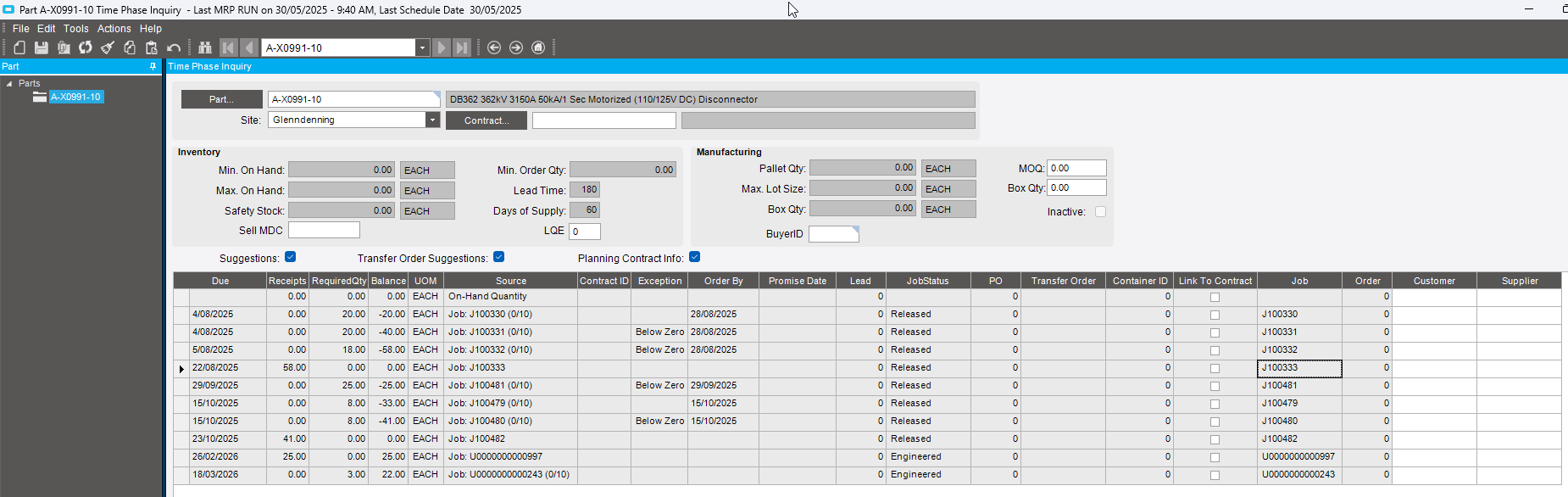Viewport: 1568px width, 497px height.
Task: Click the Save floppy disk icon
Action: click(x=41, y=47)
